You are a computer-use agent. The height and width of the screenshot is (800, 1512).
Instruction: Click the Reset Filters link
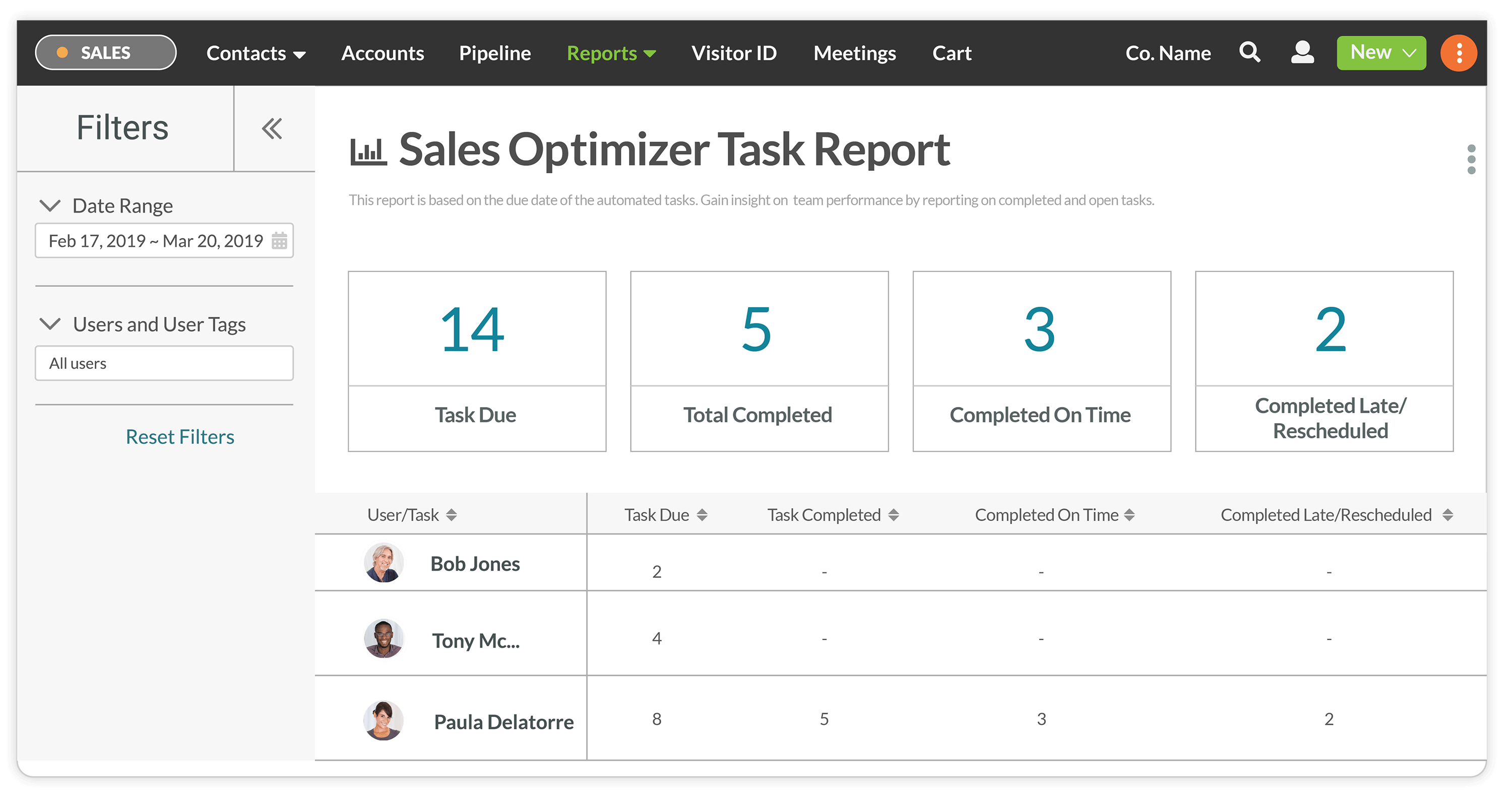(x=179, y=437)
